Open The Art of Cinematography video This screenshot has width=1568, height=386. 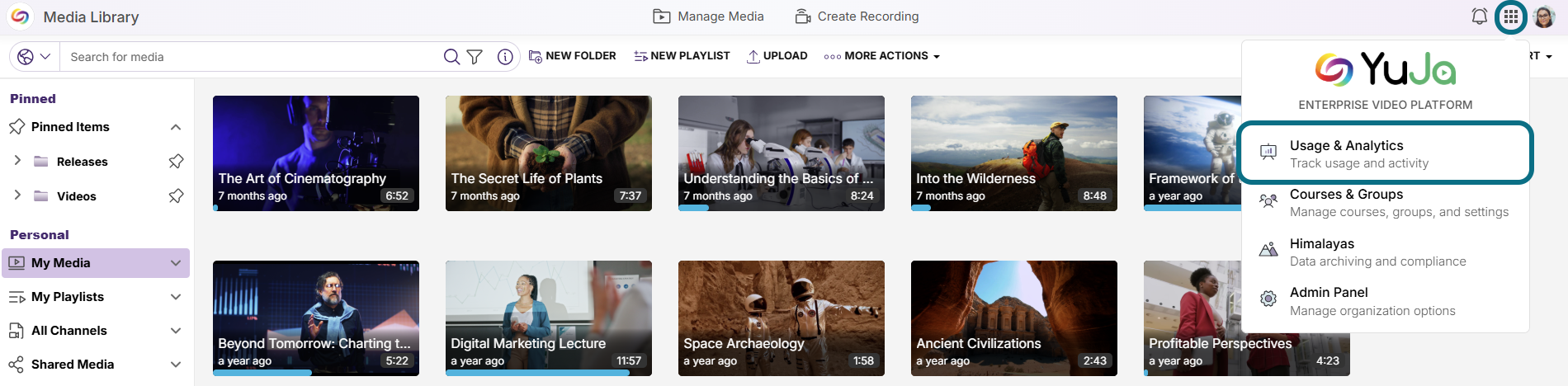click(x=316, y=153)
